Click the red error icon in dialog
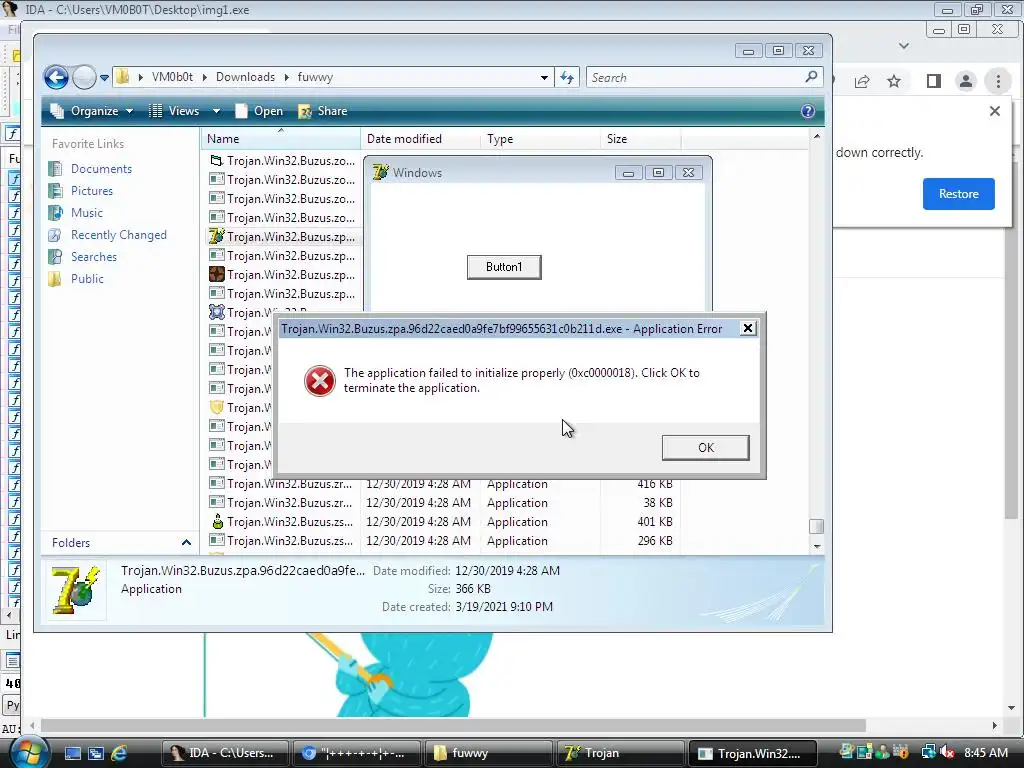The height and width of the screenshot is (768, 1024). [320, 381]
